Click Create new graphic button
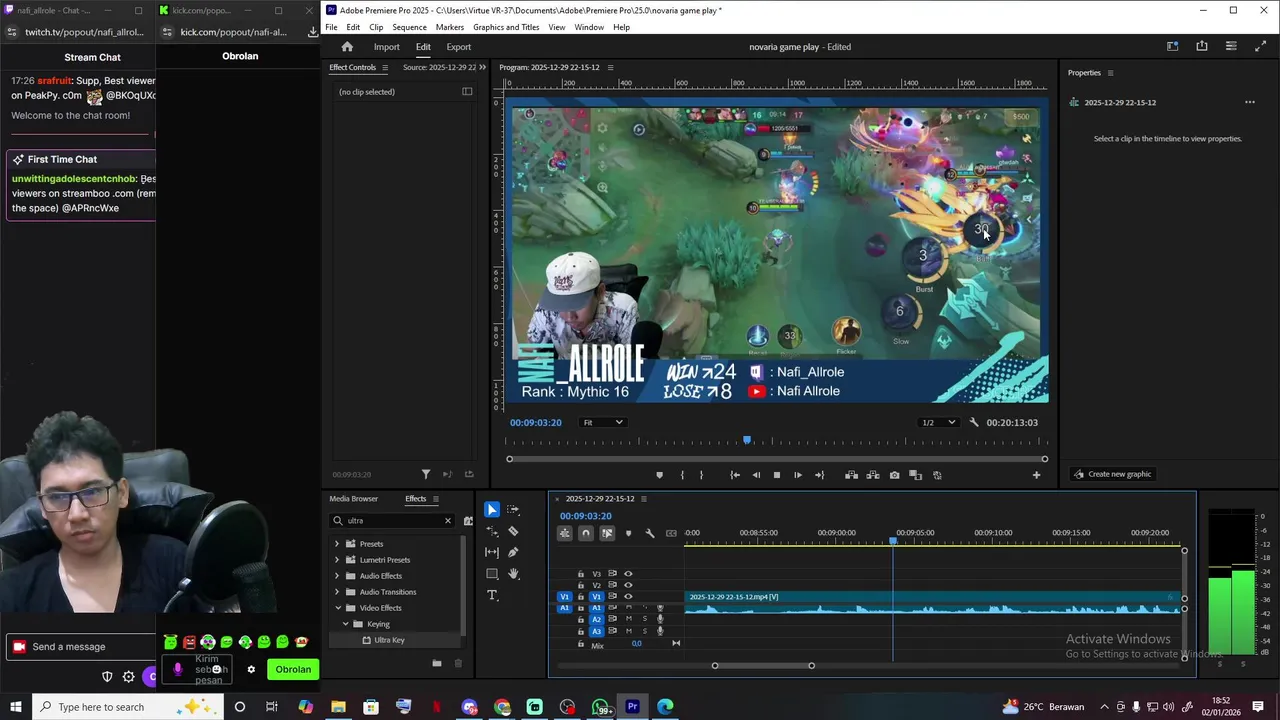The width and height of the screenshot is (1280, 720). point(1112,474)
